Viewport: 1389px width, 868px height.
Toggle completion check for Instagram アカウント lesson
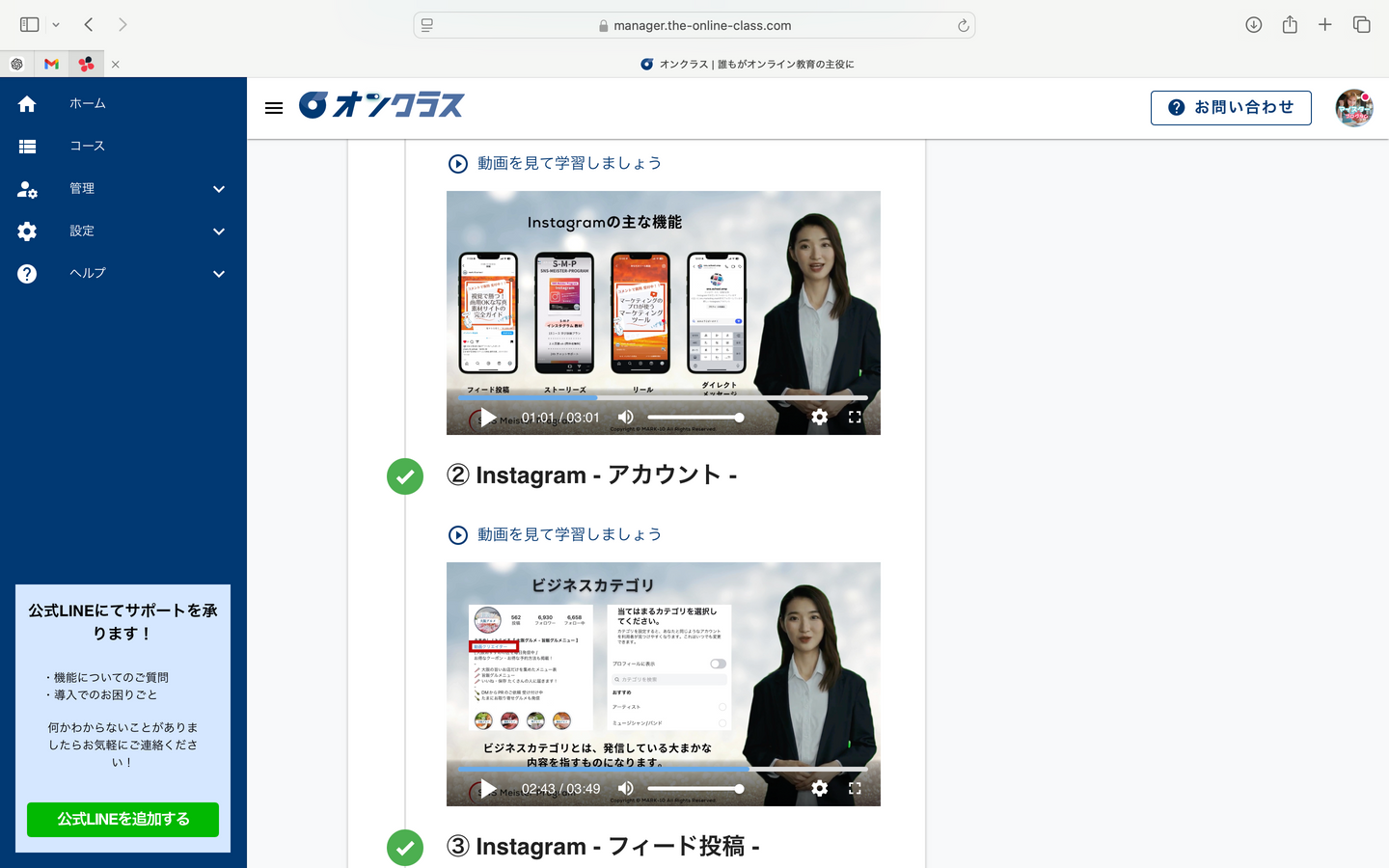coord(405,475)
